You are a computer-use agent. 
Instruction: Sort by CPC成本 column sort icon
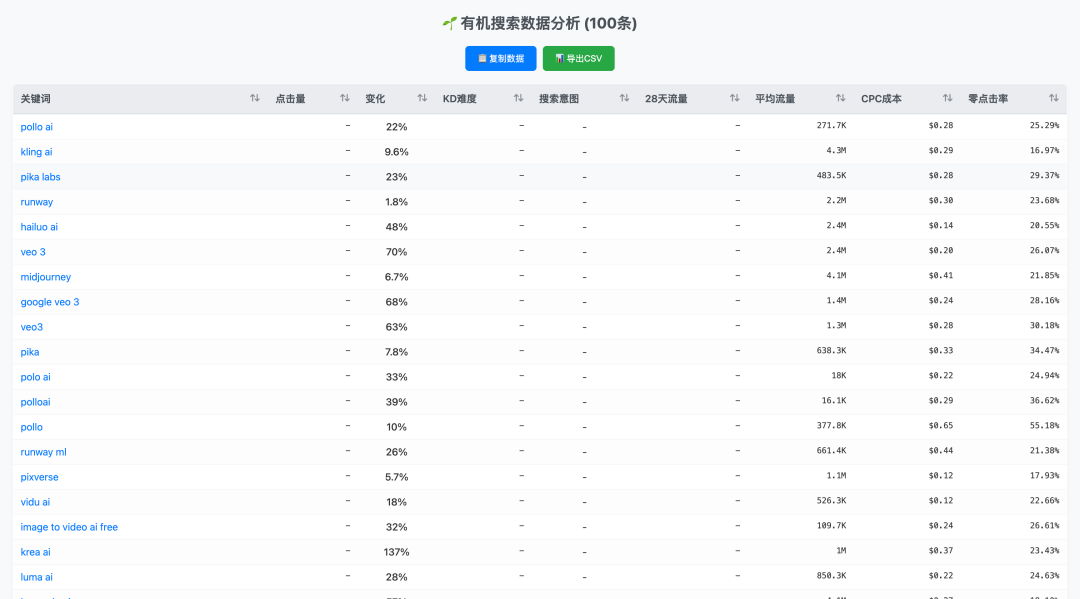coord(947,98)
